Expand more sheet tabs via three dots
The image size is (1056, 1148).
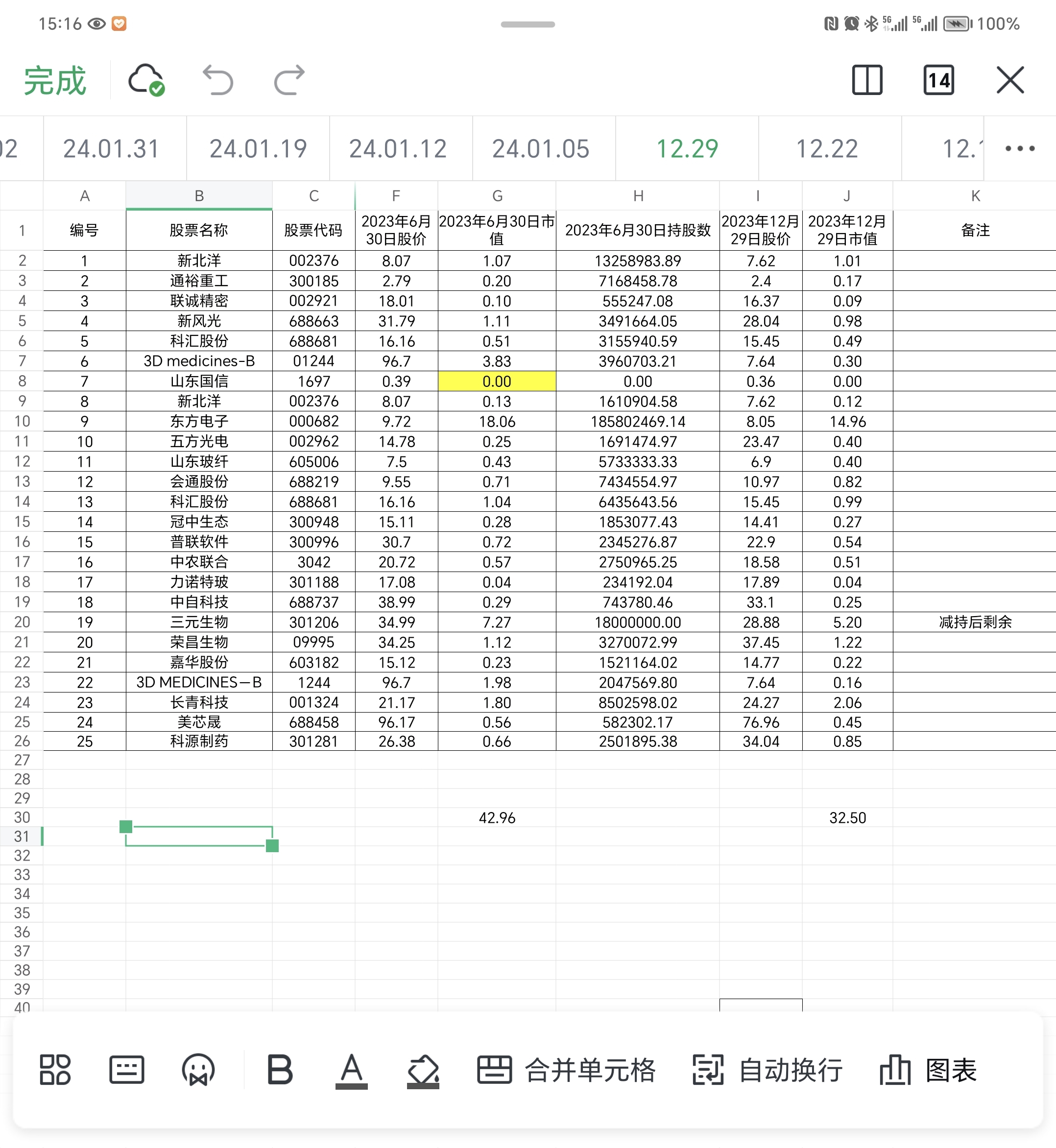1019,148
